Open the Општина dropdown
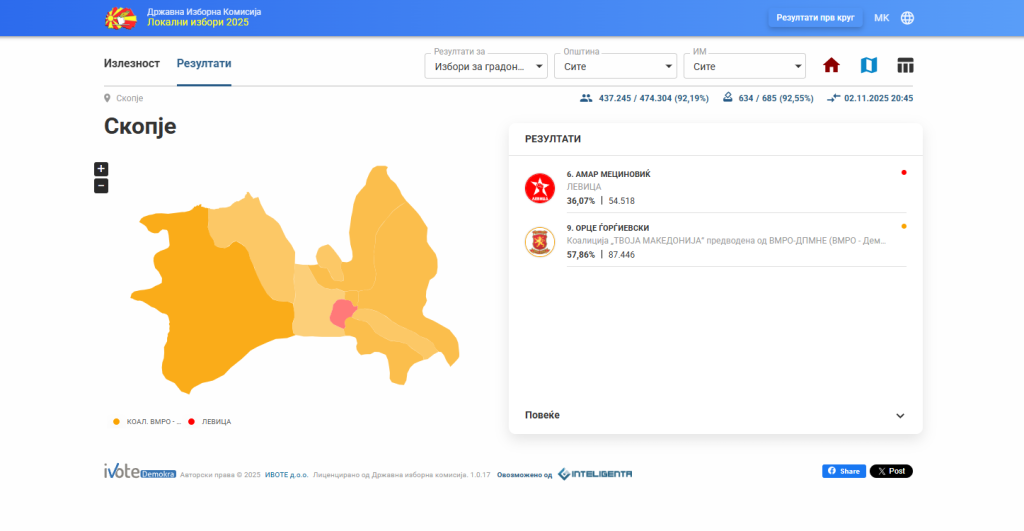 (615, 67)
